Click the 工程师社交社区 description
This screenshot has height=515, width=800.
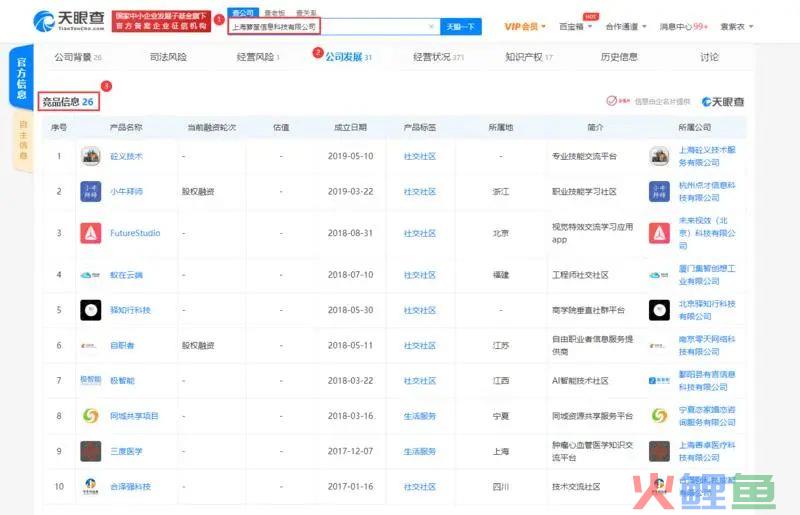580,275
